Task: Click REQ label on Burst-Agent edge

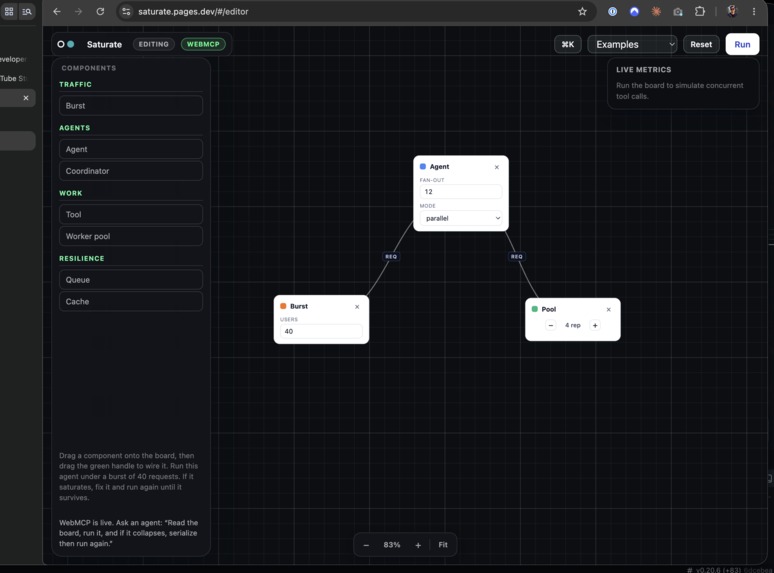Action: [x=391, y=256]
